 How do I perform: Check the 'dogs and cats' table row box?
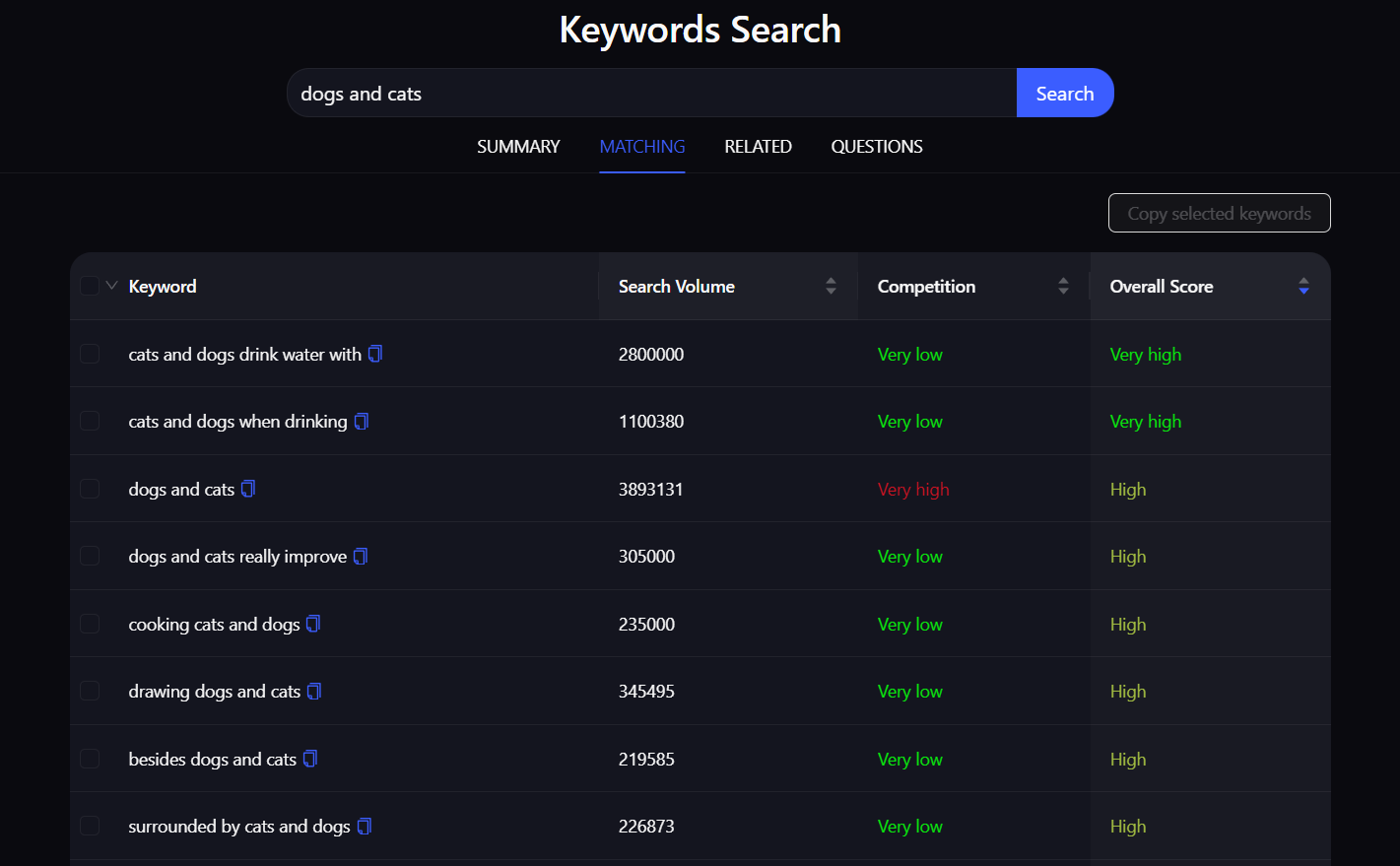[90, 489]
